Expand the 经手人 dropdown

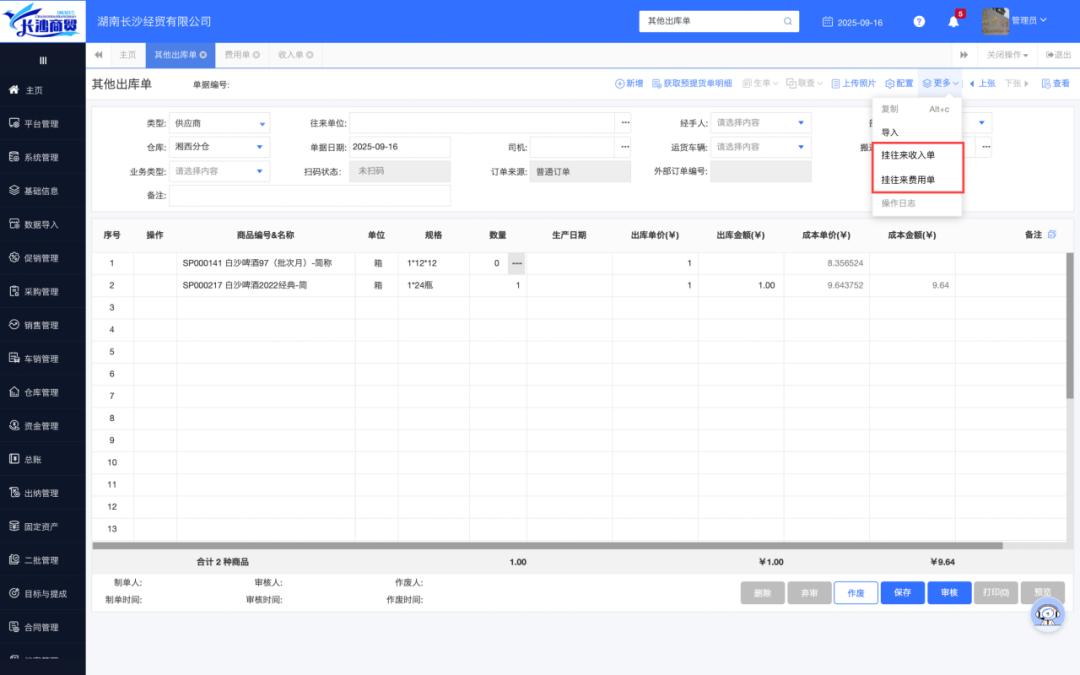pyautogui.click(x=801, y=123)
